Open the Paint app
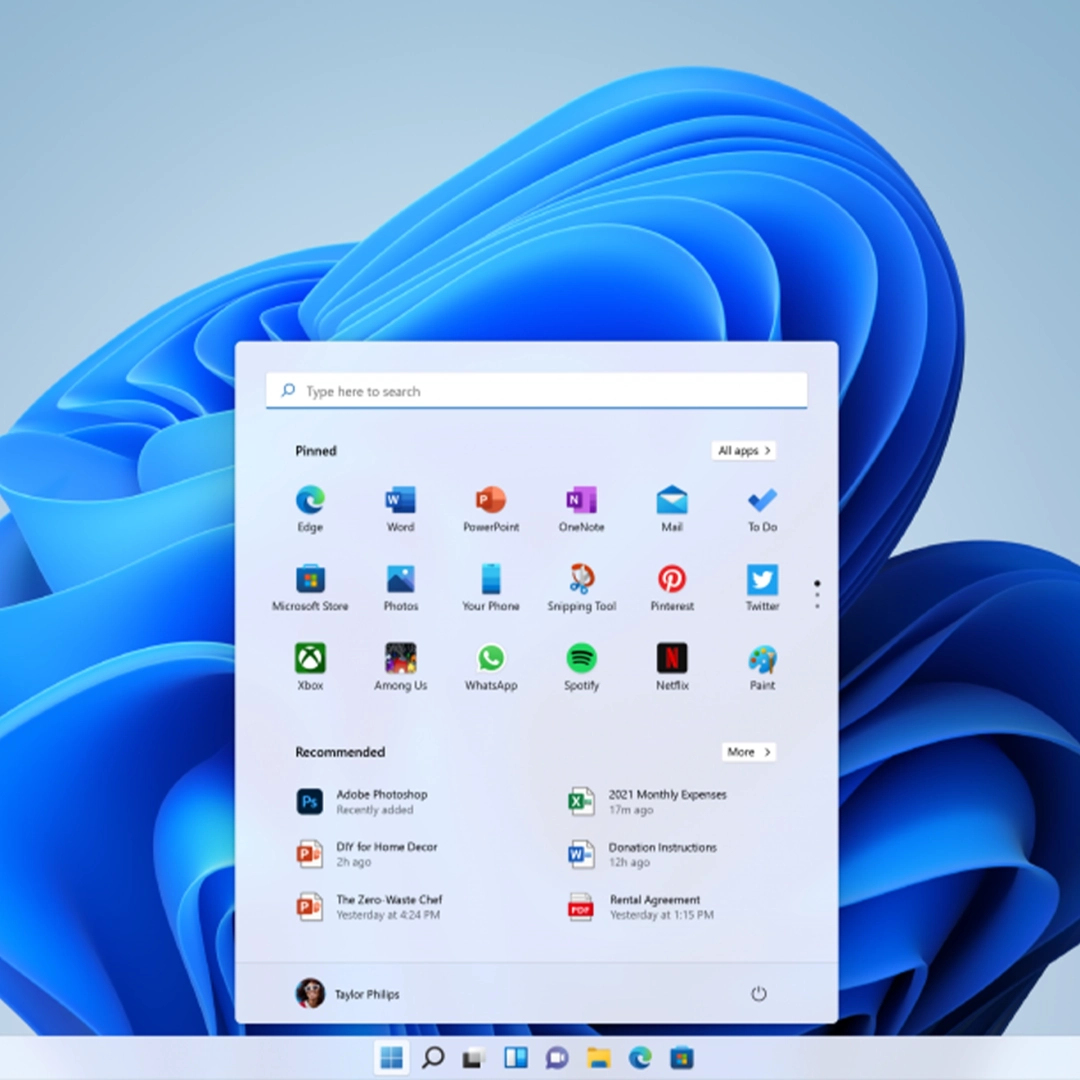This screenshot has height=1080, width=1080. click(762, 667)
